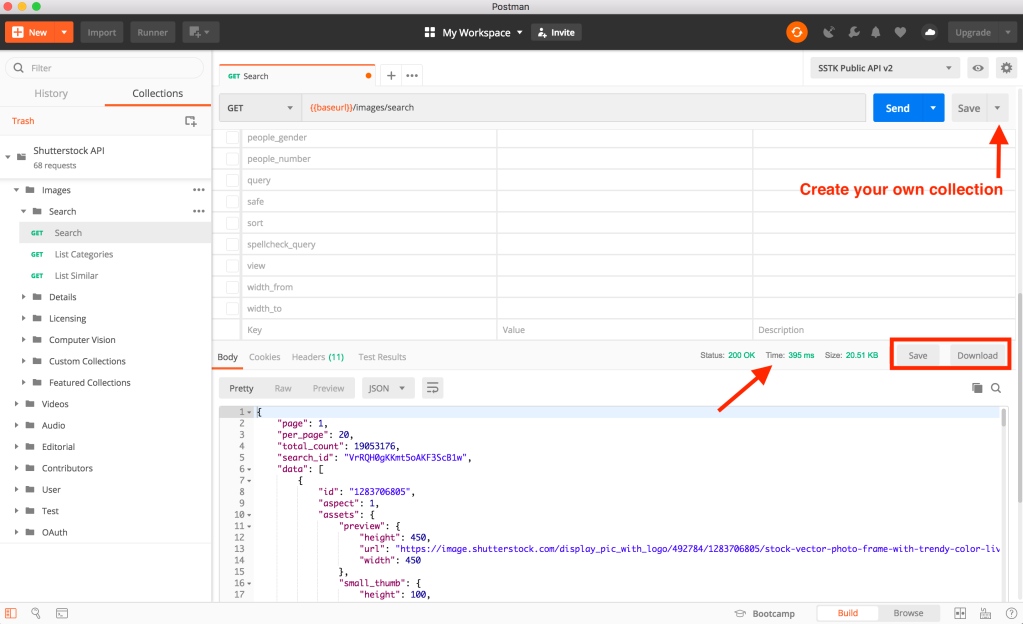Switch to the Collections tab

(x=157, y=93)
